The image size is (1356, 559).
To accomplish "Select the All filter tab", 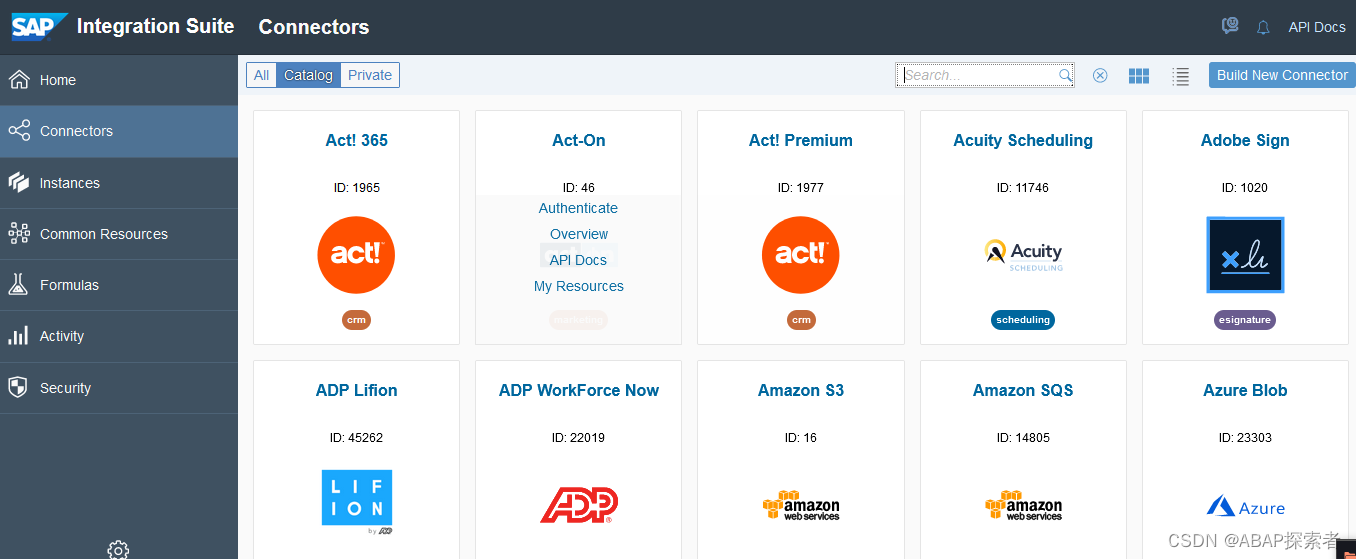I will coord(261,75).
